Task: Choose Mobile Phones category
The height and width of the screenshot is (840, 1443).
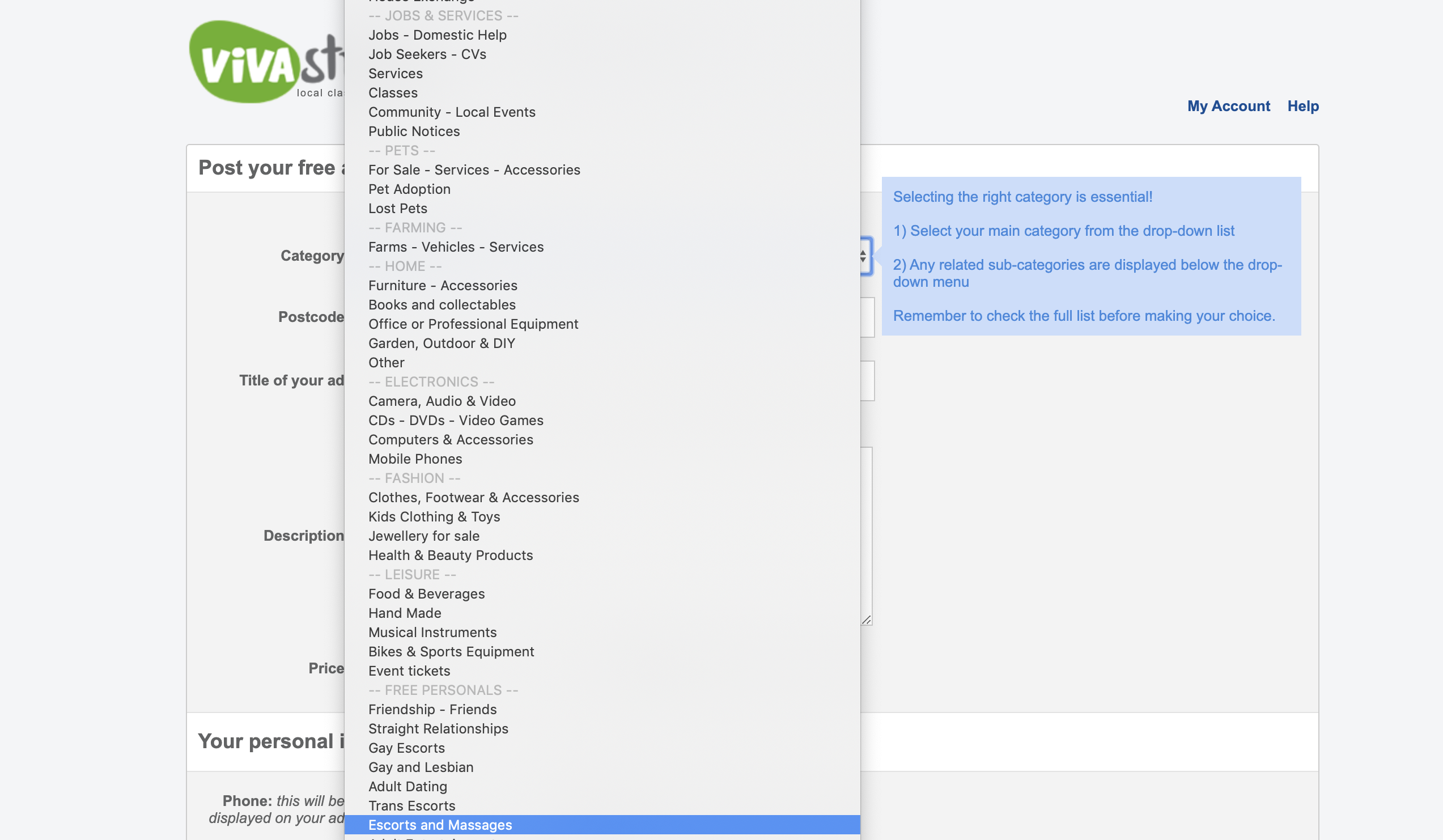Action: pyautogui.click(x=414, y=459)
